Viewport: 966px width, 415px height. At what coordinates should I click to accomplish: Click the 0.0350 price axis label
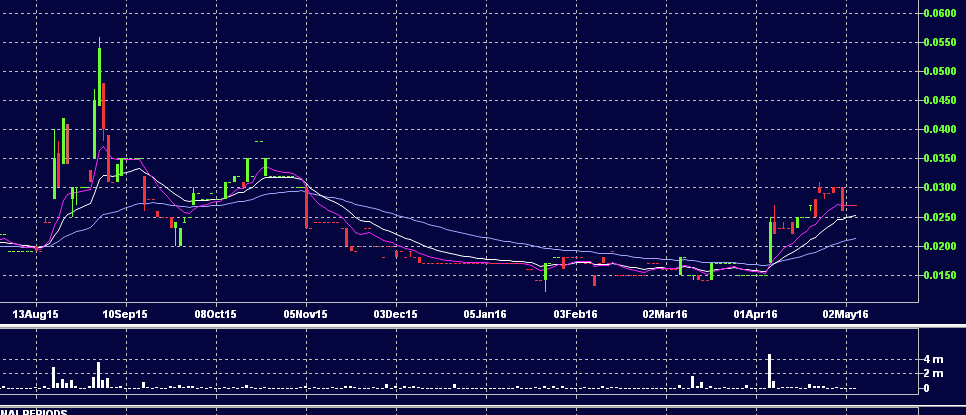coord(940,159)
